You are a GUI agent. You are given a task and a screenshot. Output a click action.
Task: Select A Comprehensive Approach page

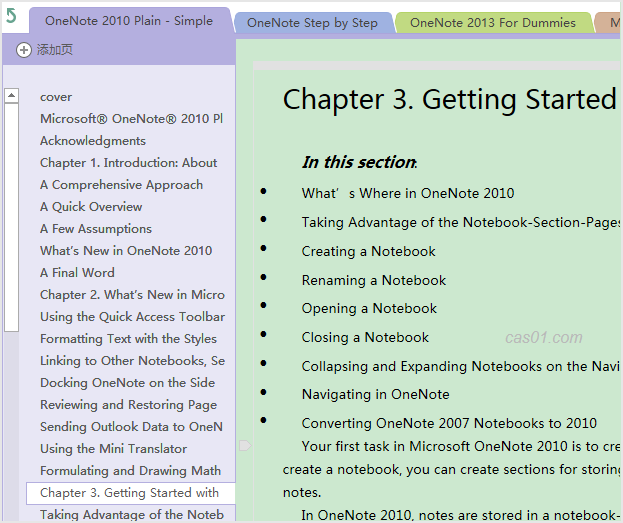coord(122,185)
